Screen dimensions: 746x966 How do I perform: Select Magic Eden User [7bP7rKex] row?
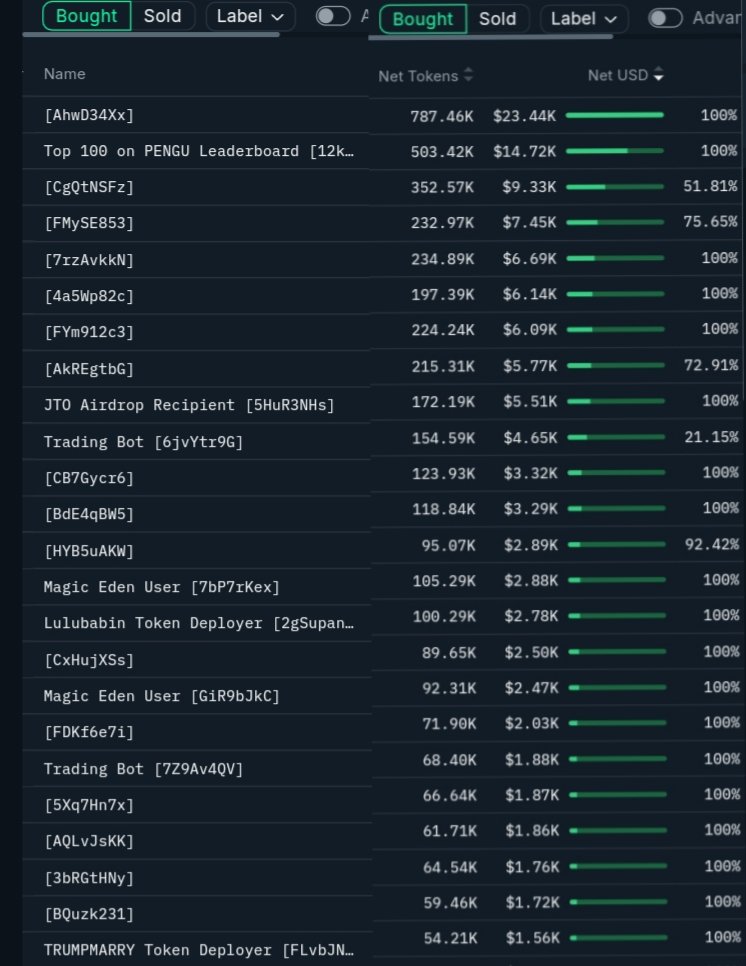161,587
